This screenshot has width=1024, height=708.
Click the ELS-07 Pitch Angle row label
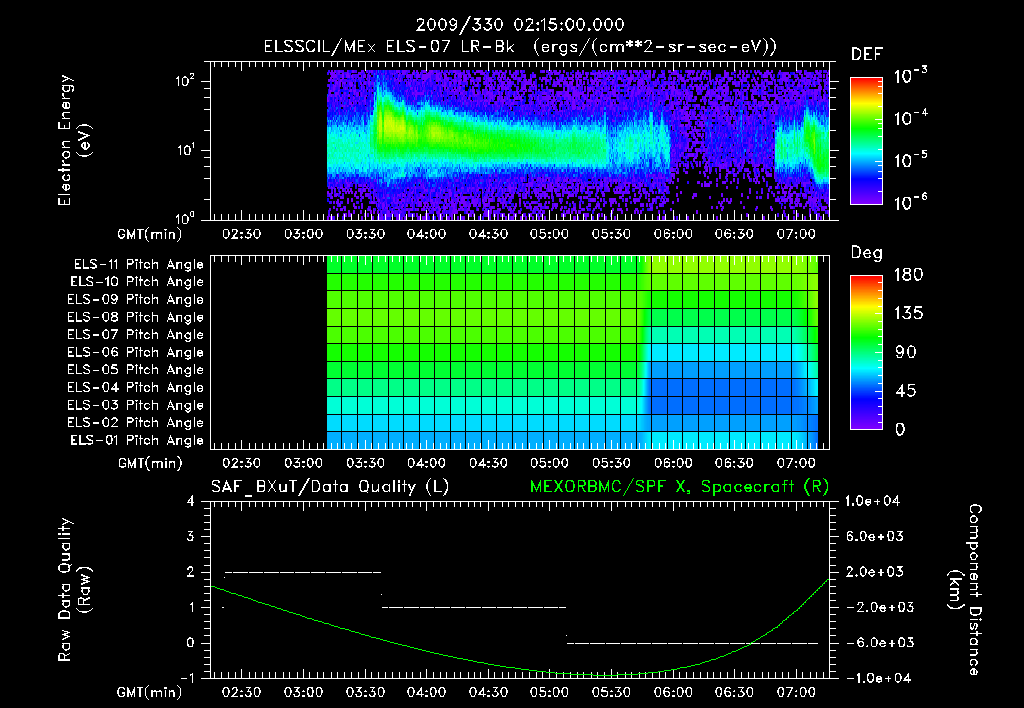coord(135,335)
